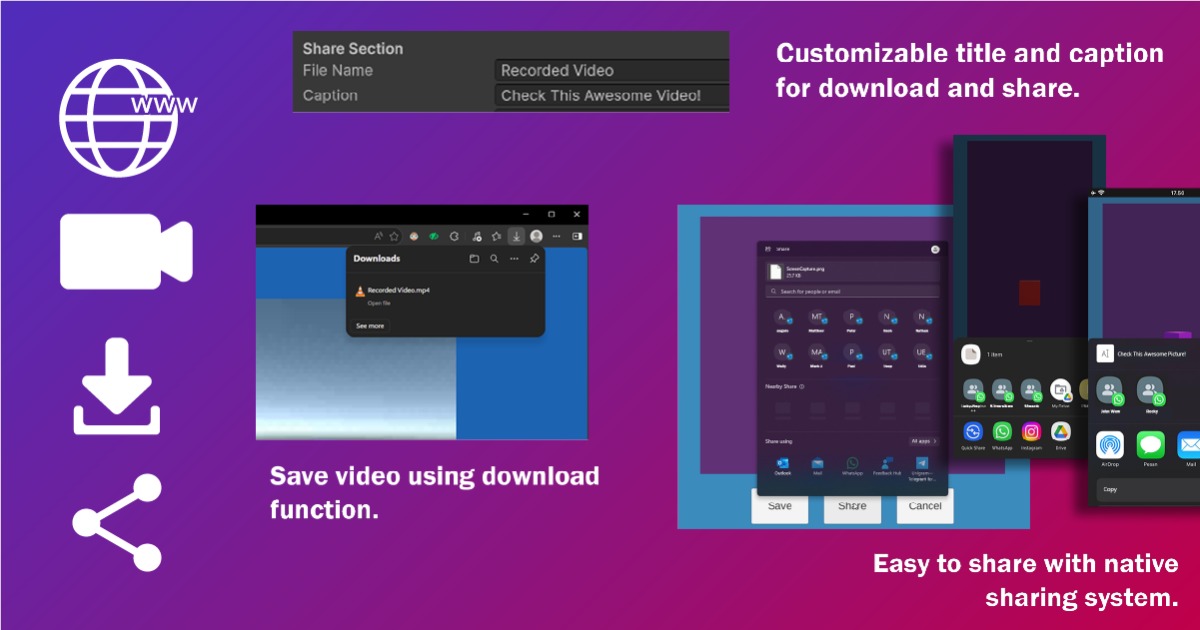
Task: Click the Nearby Share info icon
Action: click(x=802, y=386)
